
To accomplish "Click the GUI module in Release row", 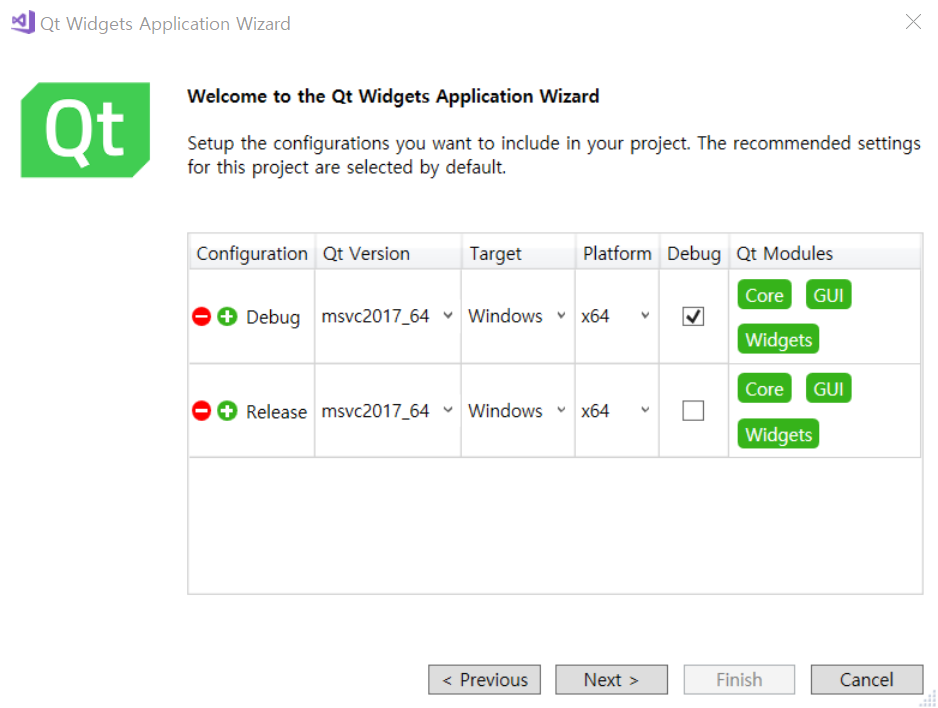I will [x=829, y=389].
